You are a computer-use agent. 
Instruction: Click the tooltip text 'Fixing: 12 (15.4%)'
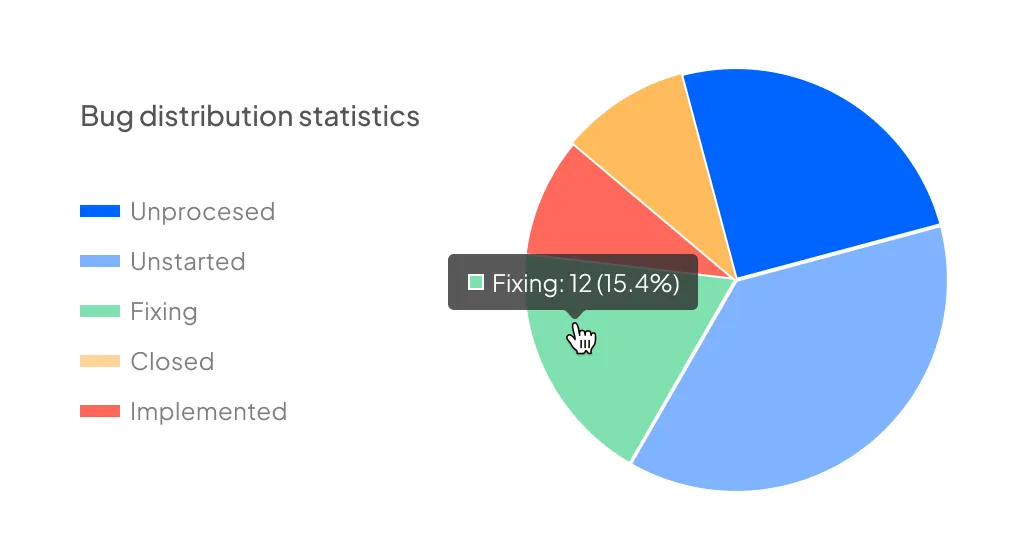586,283
